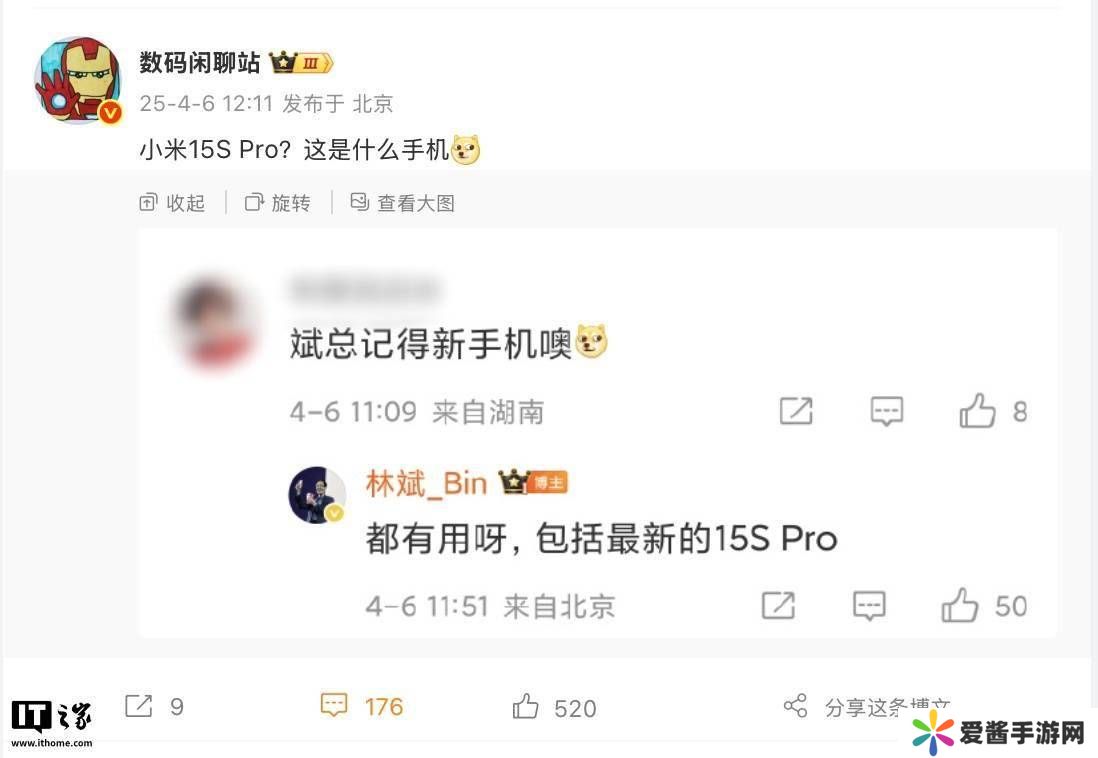Click 林斌_Bin avatar picture
The height and width of the screenshot is (758, 1098).
click(317, 495)
